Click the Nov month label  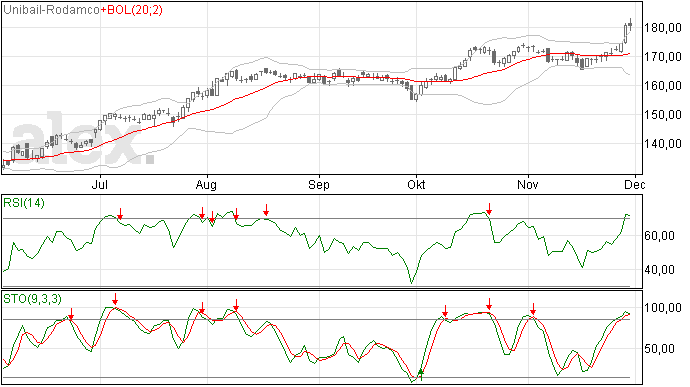tap(528, 184)
